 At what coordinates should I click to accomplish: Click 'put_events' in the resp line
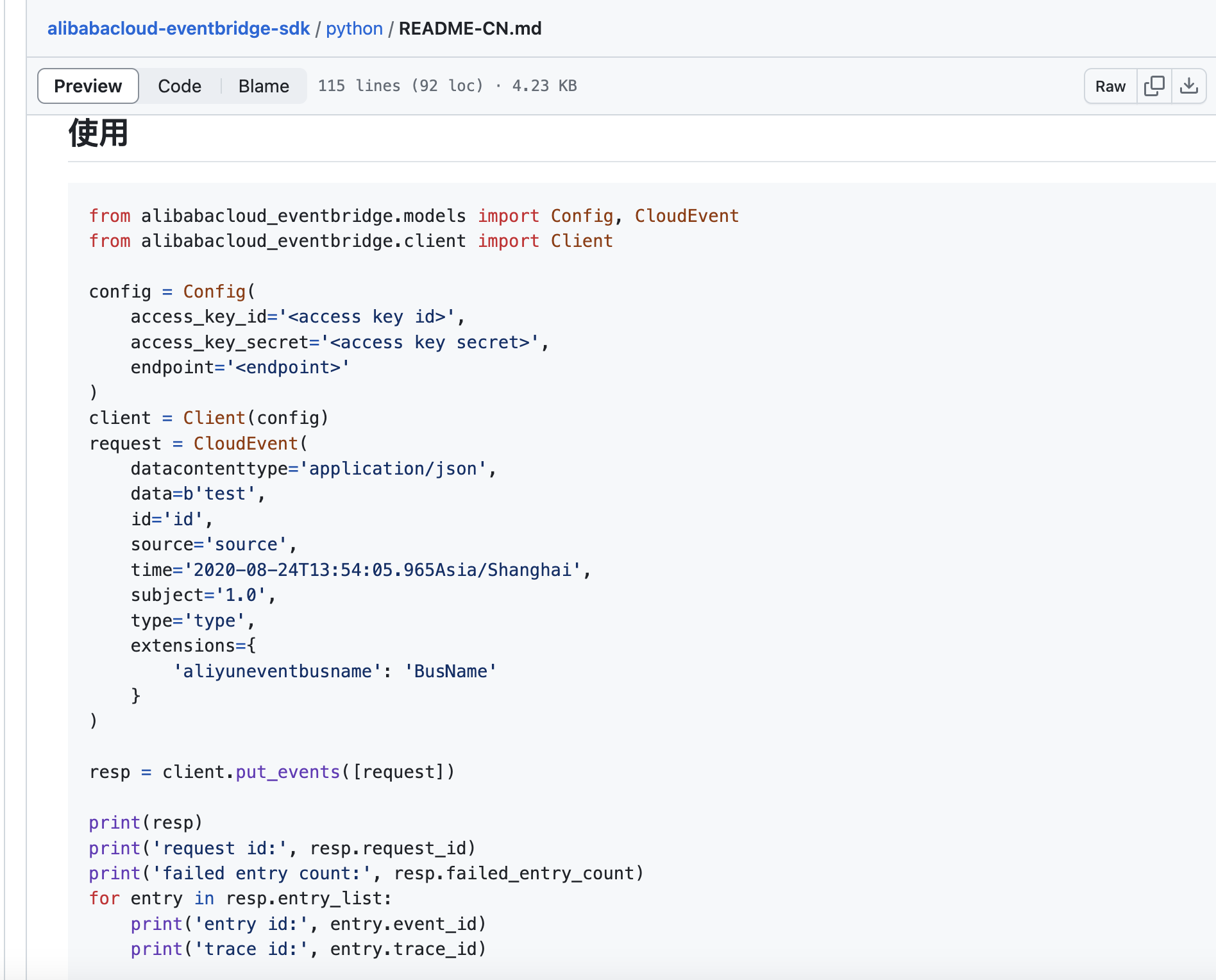(x=287, y=772)
